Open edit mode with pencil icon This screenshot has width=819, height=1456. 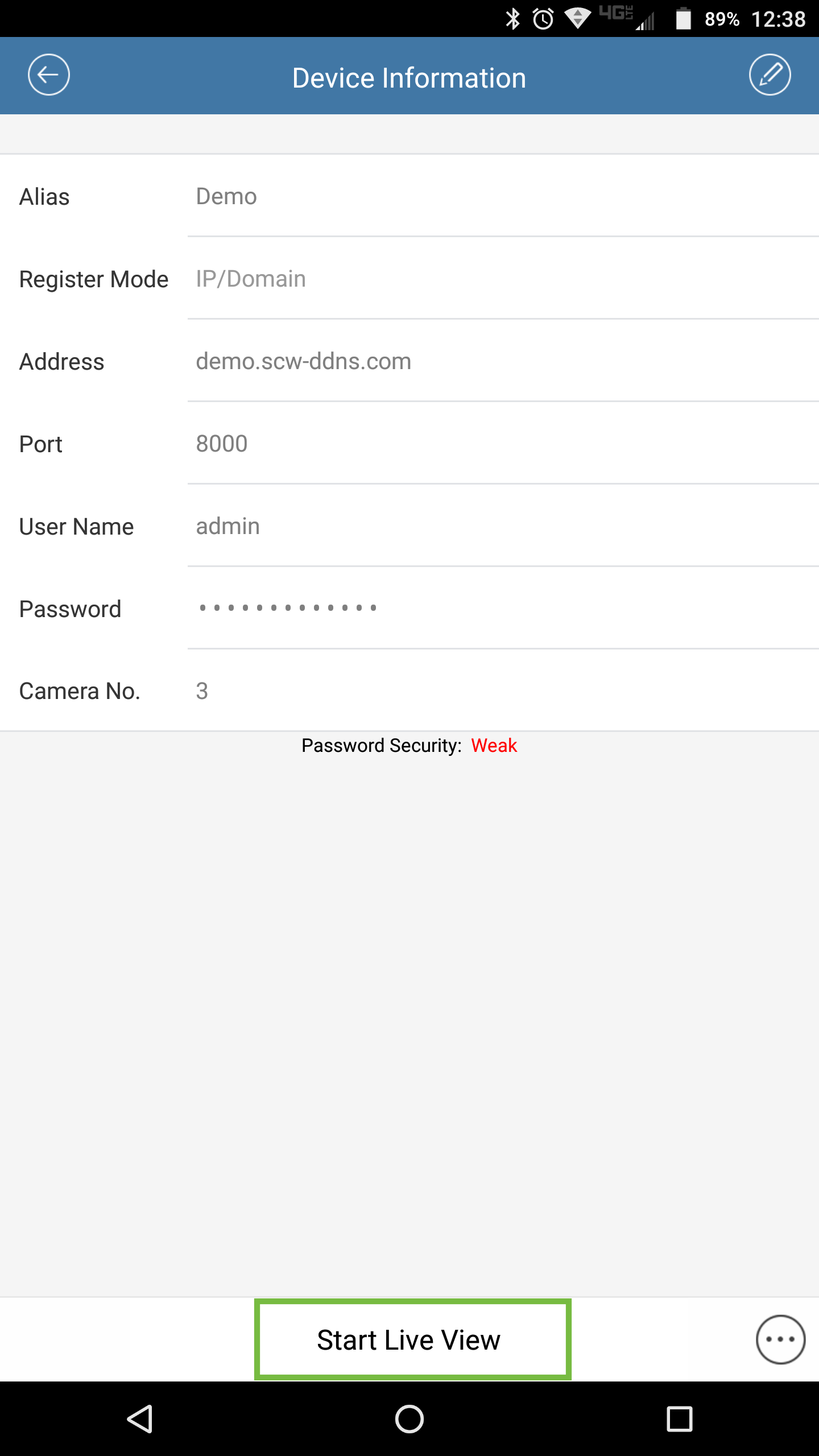(770, 75)
